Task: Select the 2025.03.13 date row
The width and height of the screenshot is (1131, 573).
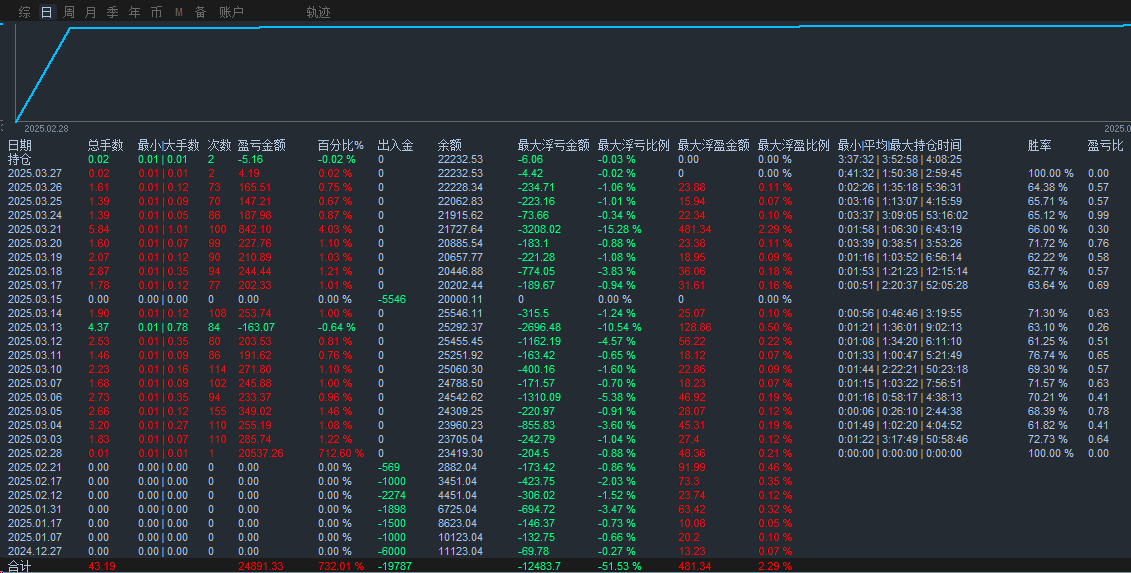Action: click(x=35, y=327)
